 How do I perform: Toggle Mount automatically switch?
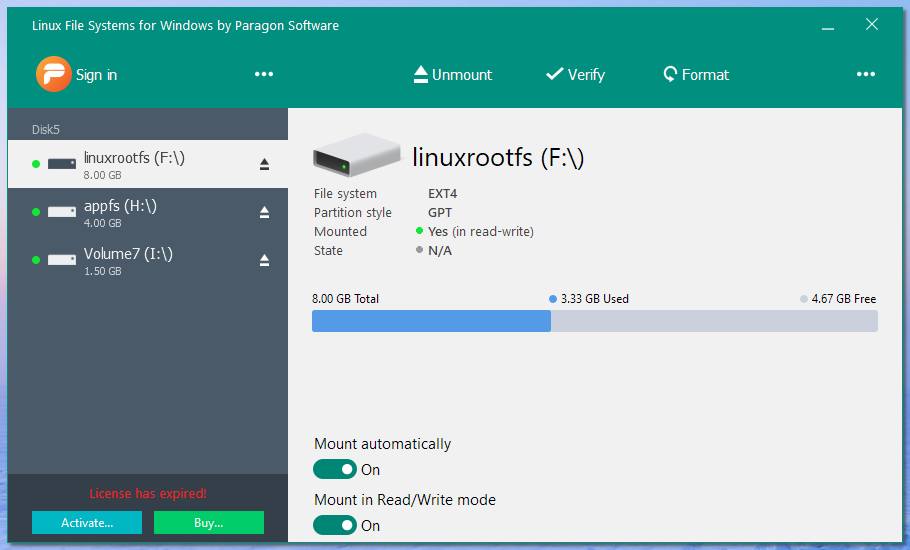pos(335,469)
